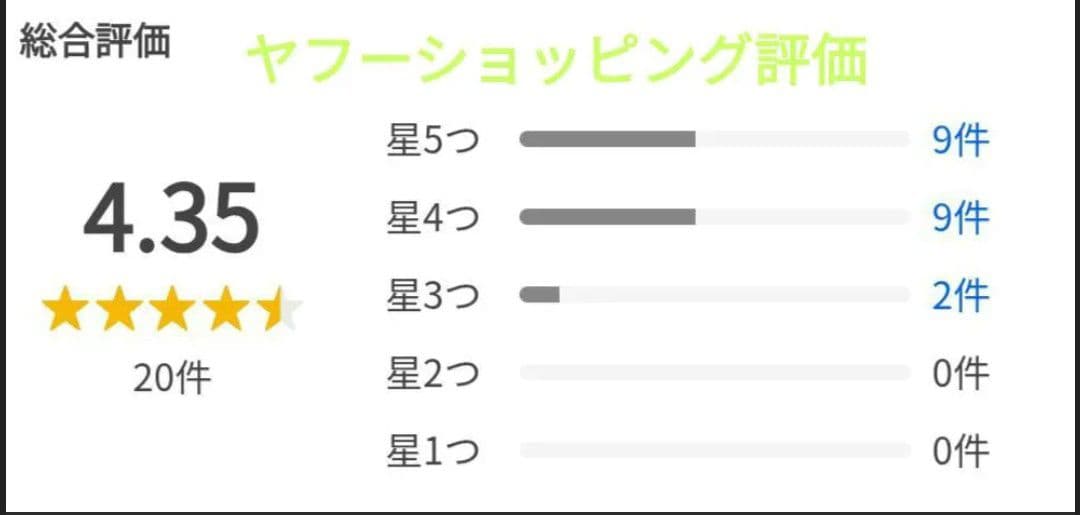Click the 総合評価 heading

click(95, 42)
